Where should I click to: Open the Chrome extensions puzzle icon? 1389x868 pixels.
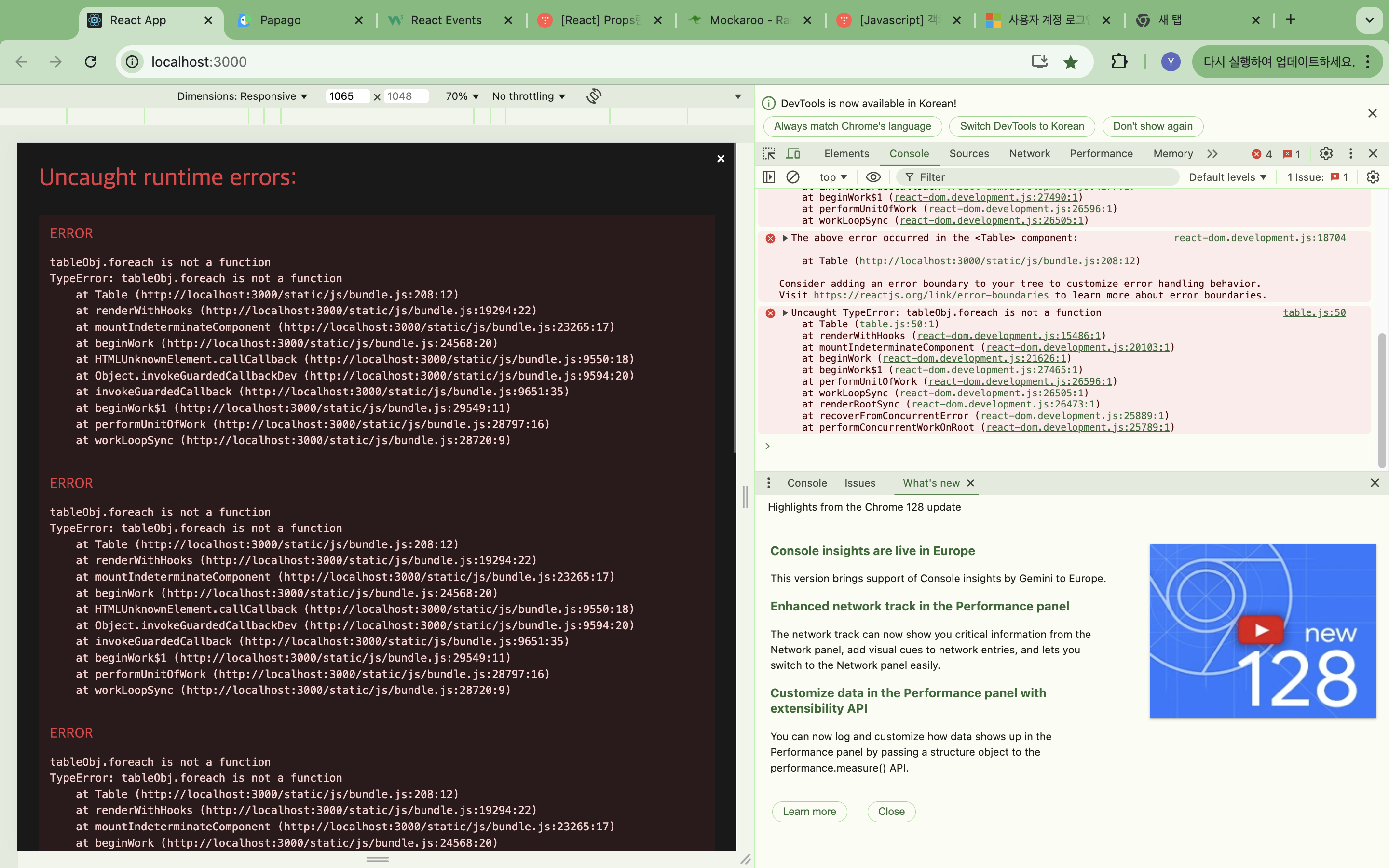[x=1118, y=61]
